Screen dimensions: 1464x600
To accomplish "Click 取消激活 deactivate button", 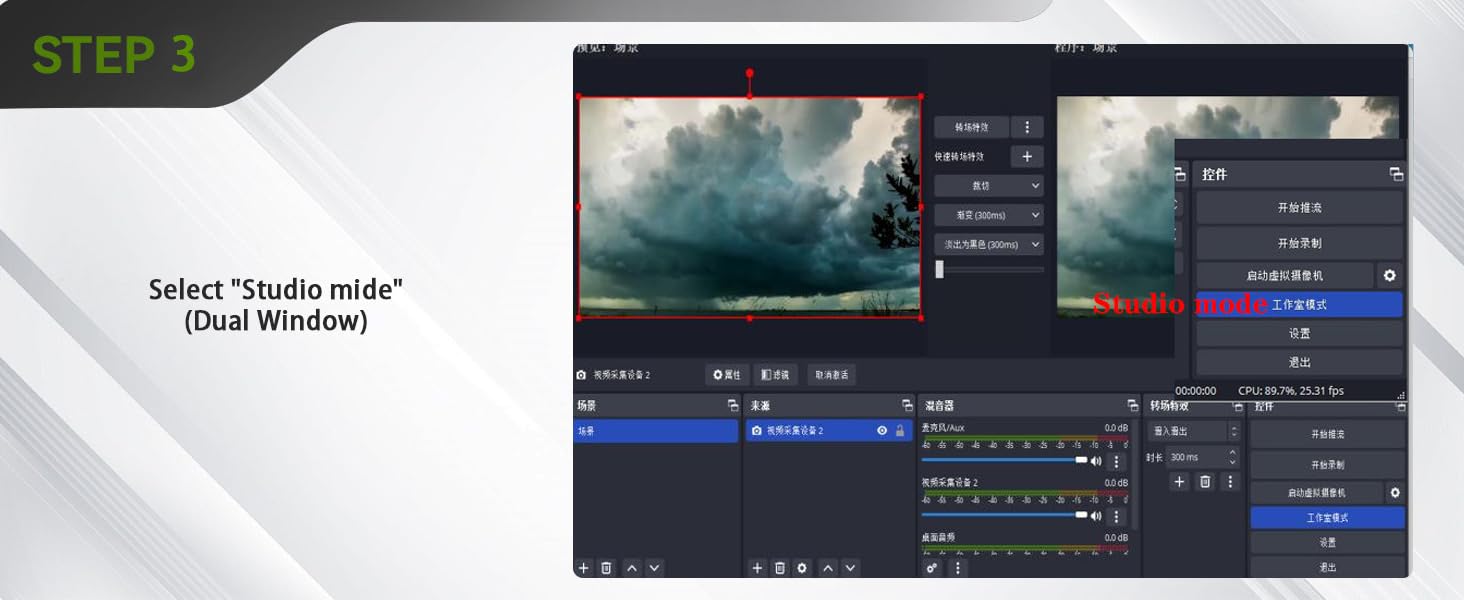I will [831, 375].
